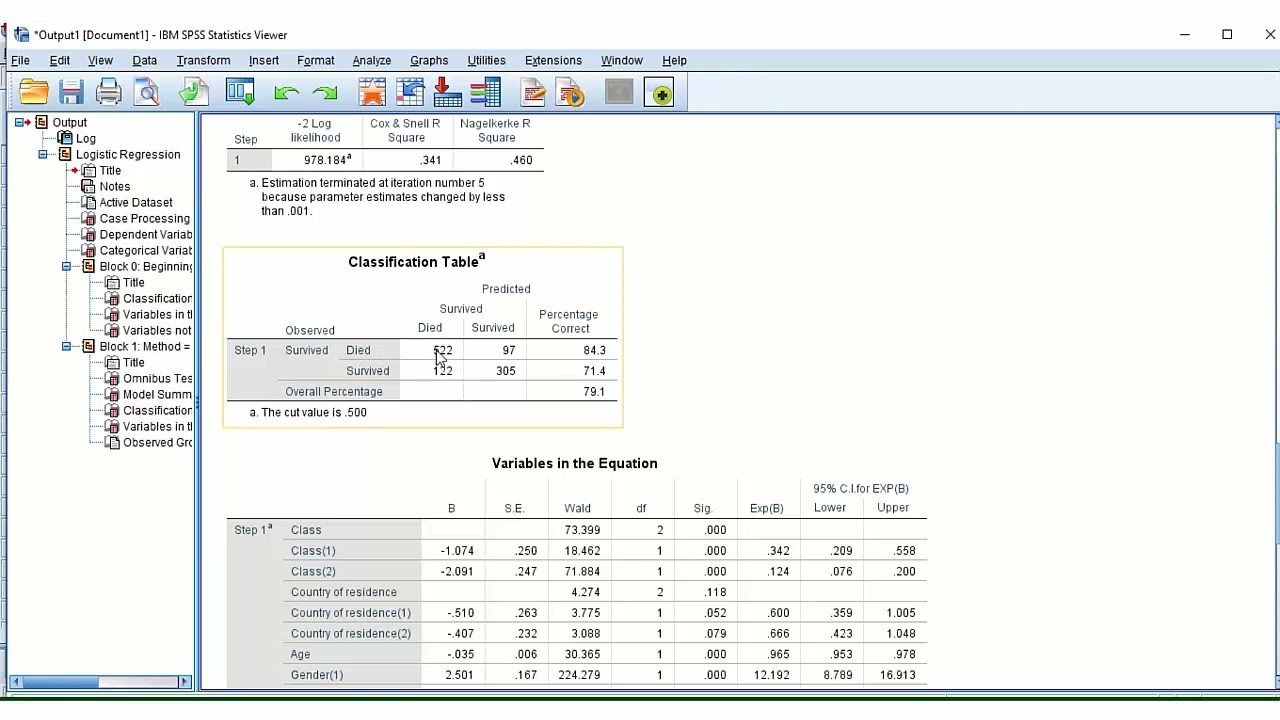The height and width of the screenshot is (720, 1280).
Task: Select Model Summary item in outline
Action: point(157,394)
